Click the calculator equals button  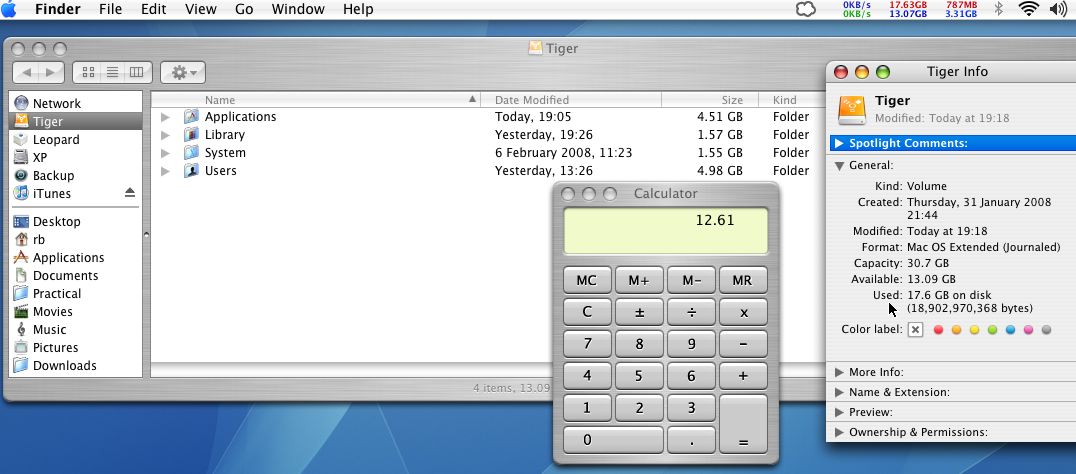point(742,424)
